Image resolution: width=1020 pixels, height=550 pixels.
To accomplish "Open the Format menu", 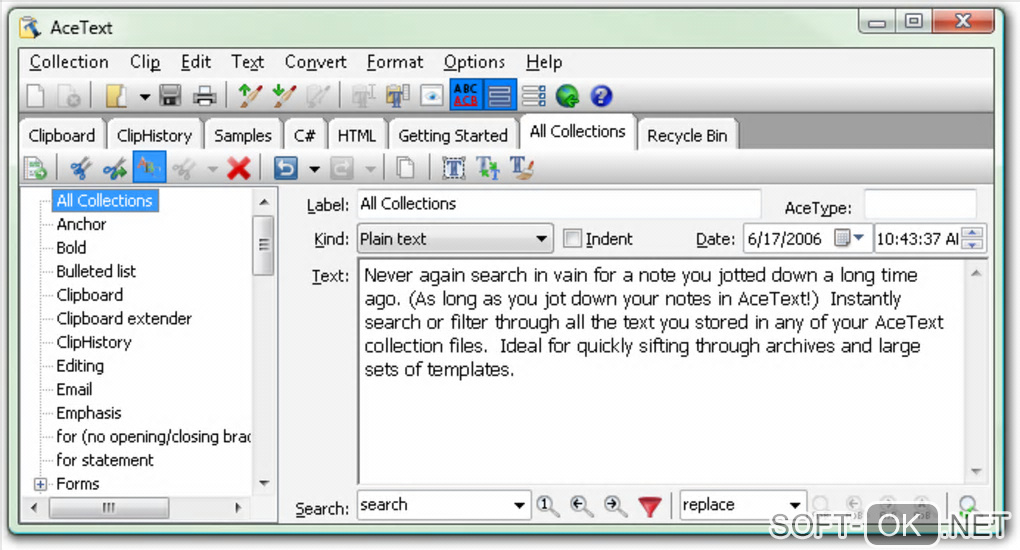I will coord(395,62).
